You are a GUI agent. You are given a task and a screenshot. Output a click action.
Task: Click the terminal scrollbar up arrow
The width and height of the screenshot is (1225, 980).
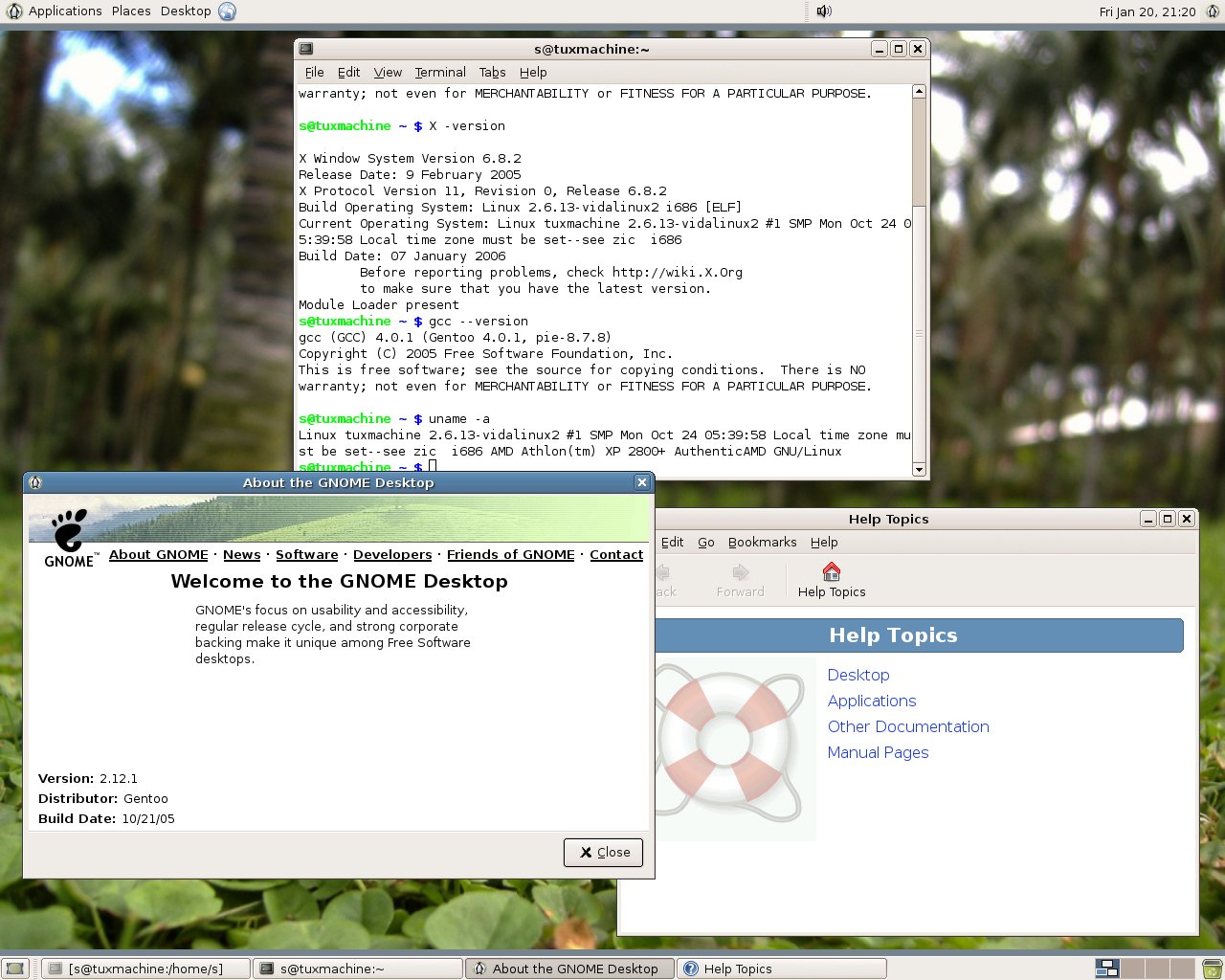pos(919,92)
